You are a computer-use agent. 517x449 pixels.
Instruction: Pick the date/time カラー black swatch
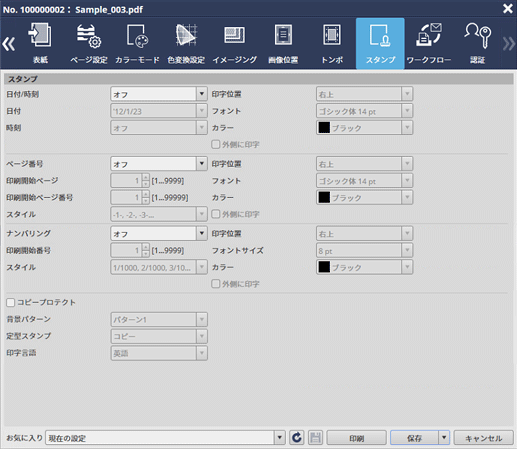click(324, 128)
